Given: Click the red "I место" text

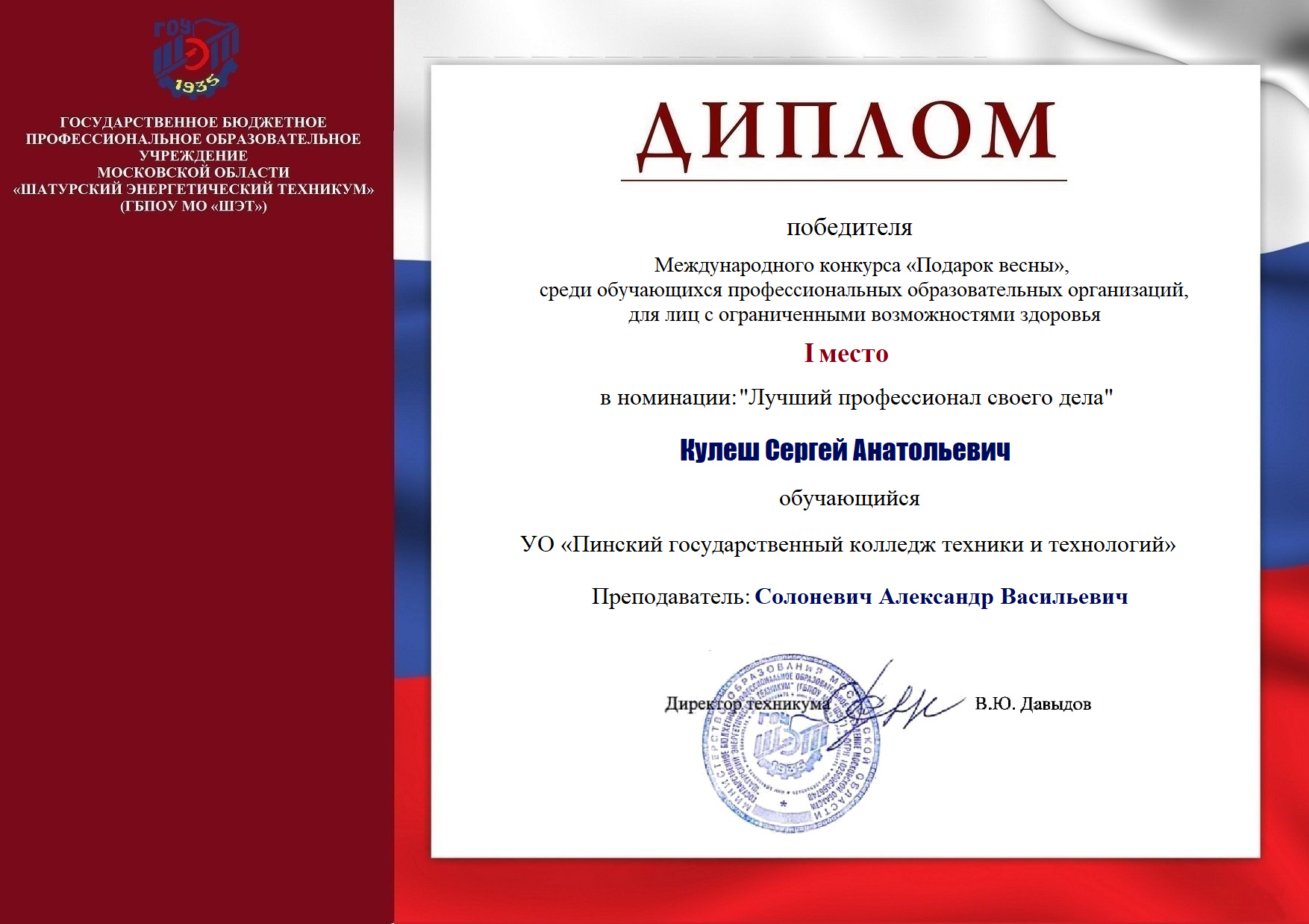Looking at the screenshot, I should click(846, 353).
